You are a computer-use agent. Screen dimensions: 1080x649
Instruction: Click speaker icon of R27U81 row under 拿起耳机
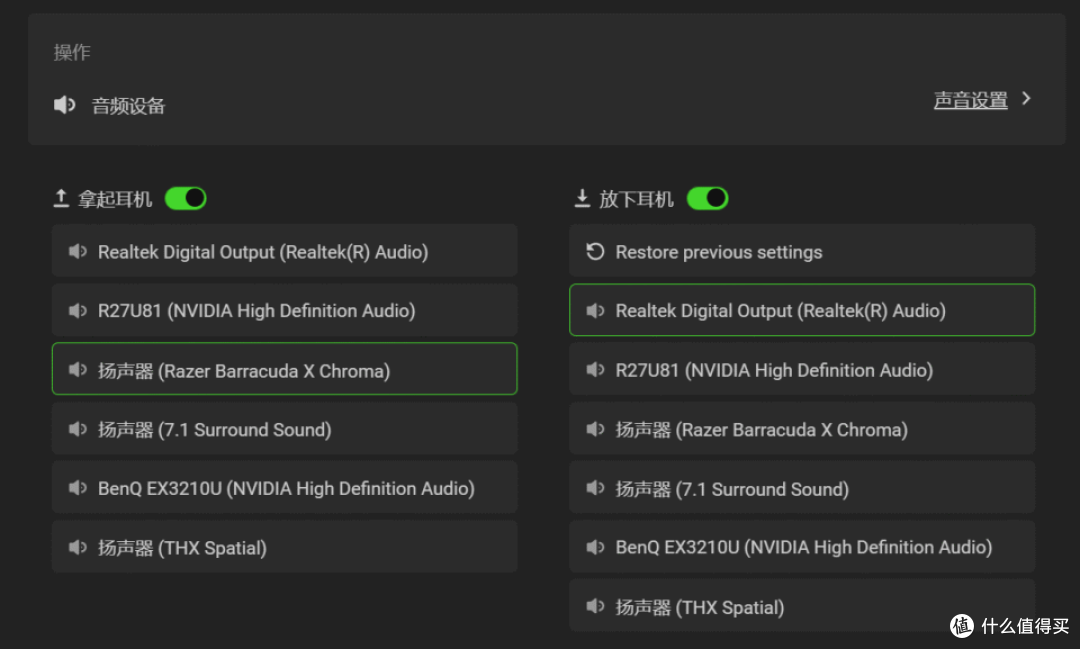click(78, 311)
